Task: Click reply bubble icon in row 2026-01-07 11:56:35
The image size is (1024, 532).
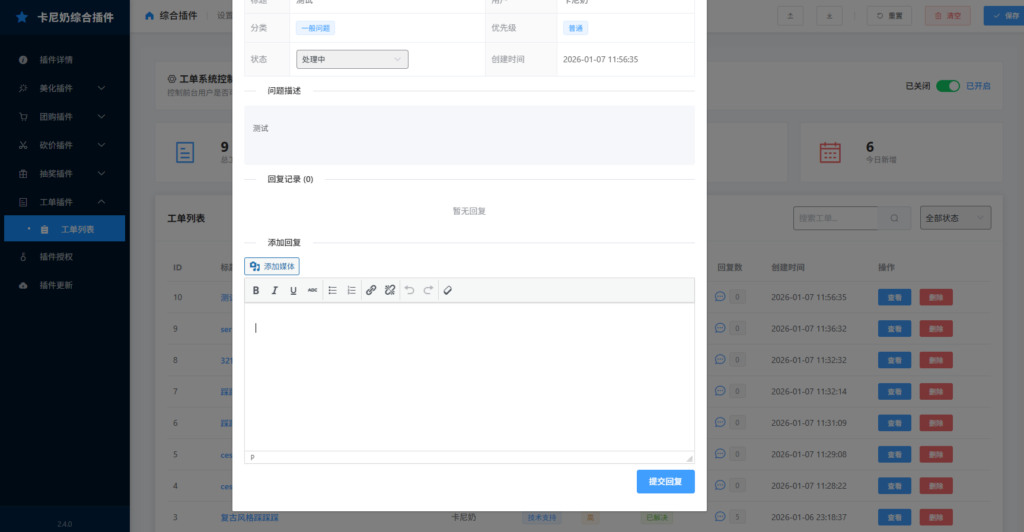Action: [720, 296]
